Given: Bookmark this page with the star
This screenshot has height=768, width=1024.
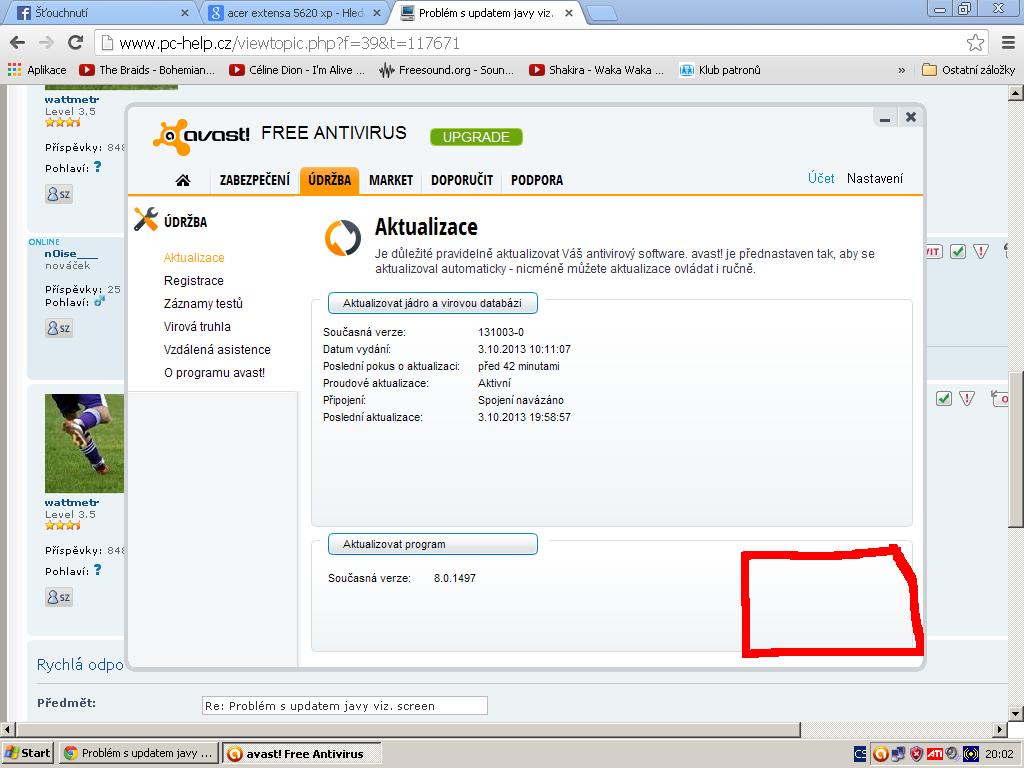Looking at the screenshot, I should [x=975, y=43].
